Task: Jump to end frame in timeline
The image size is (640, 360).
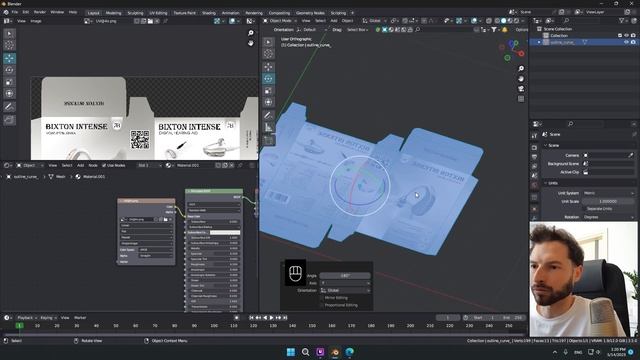Action: click(x=285, y=318)
